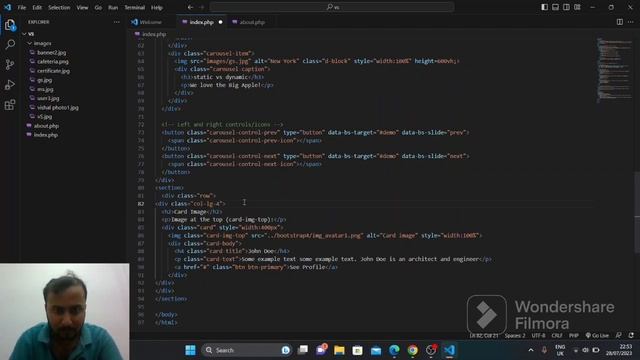
Task: Toggle the bottom panel layout icon
Action: [556, 7]
